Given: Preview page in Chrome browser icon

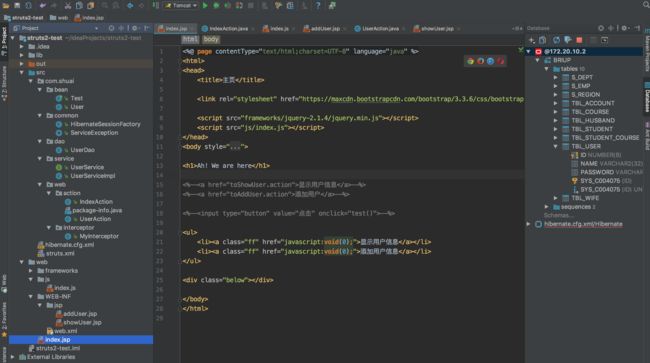Looking at the screenshot, I should (471, 61).
